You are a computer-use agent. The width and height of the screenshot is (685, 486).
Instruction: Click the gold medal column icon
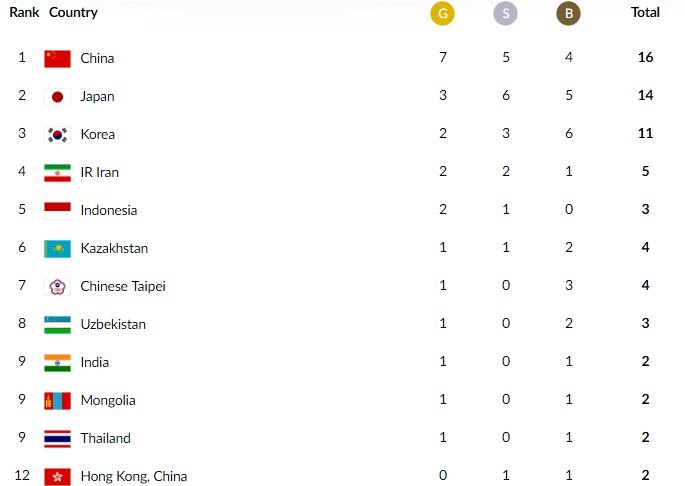pyautogui.click(x=442, y=14)
